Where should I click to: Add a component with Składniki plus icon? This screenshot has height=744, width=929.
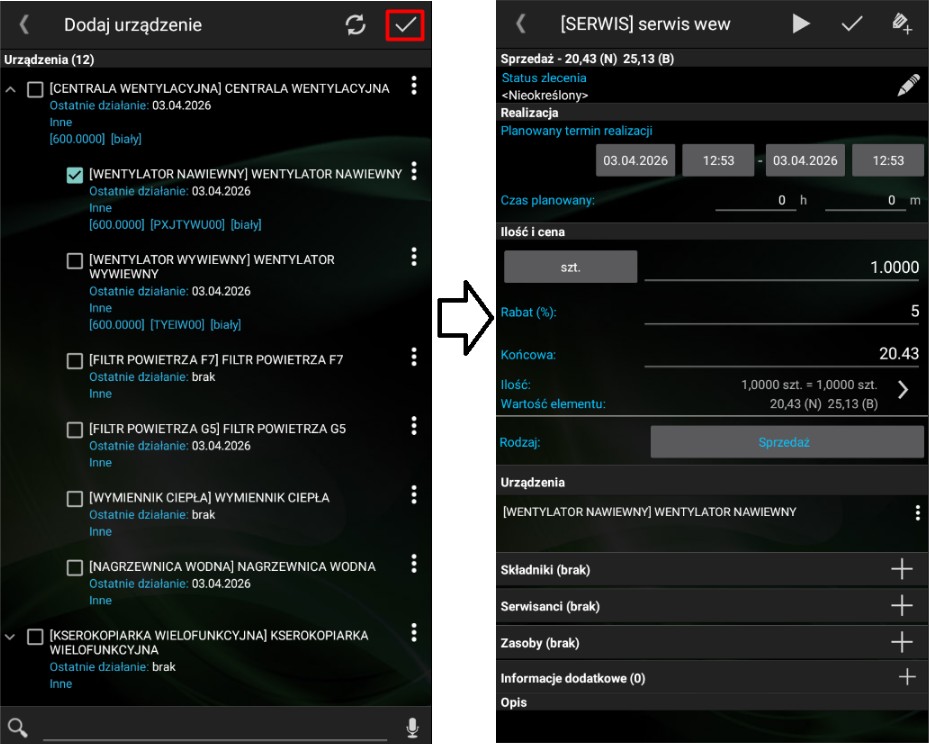[x=901, y=569]
